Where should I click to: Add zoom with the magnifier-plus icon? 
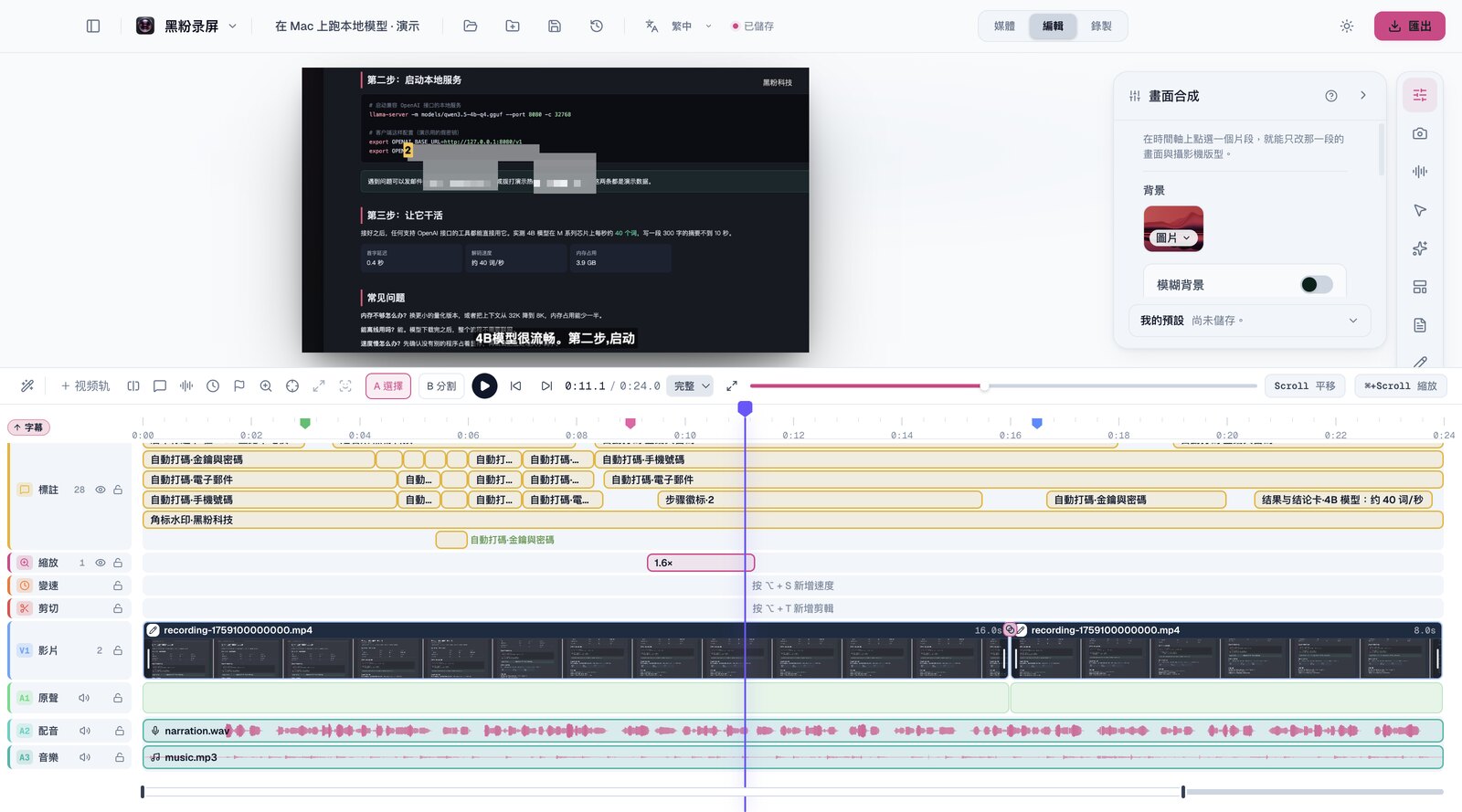pos(266,386)
